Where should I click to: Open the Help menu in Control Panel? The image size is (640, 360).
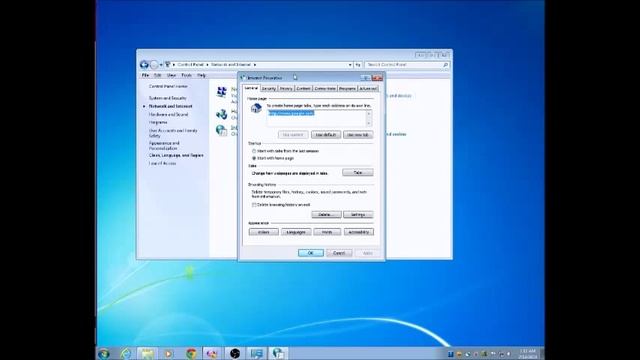202,76
